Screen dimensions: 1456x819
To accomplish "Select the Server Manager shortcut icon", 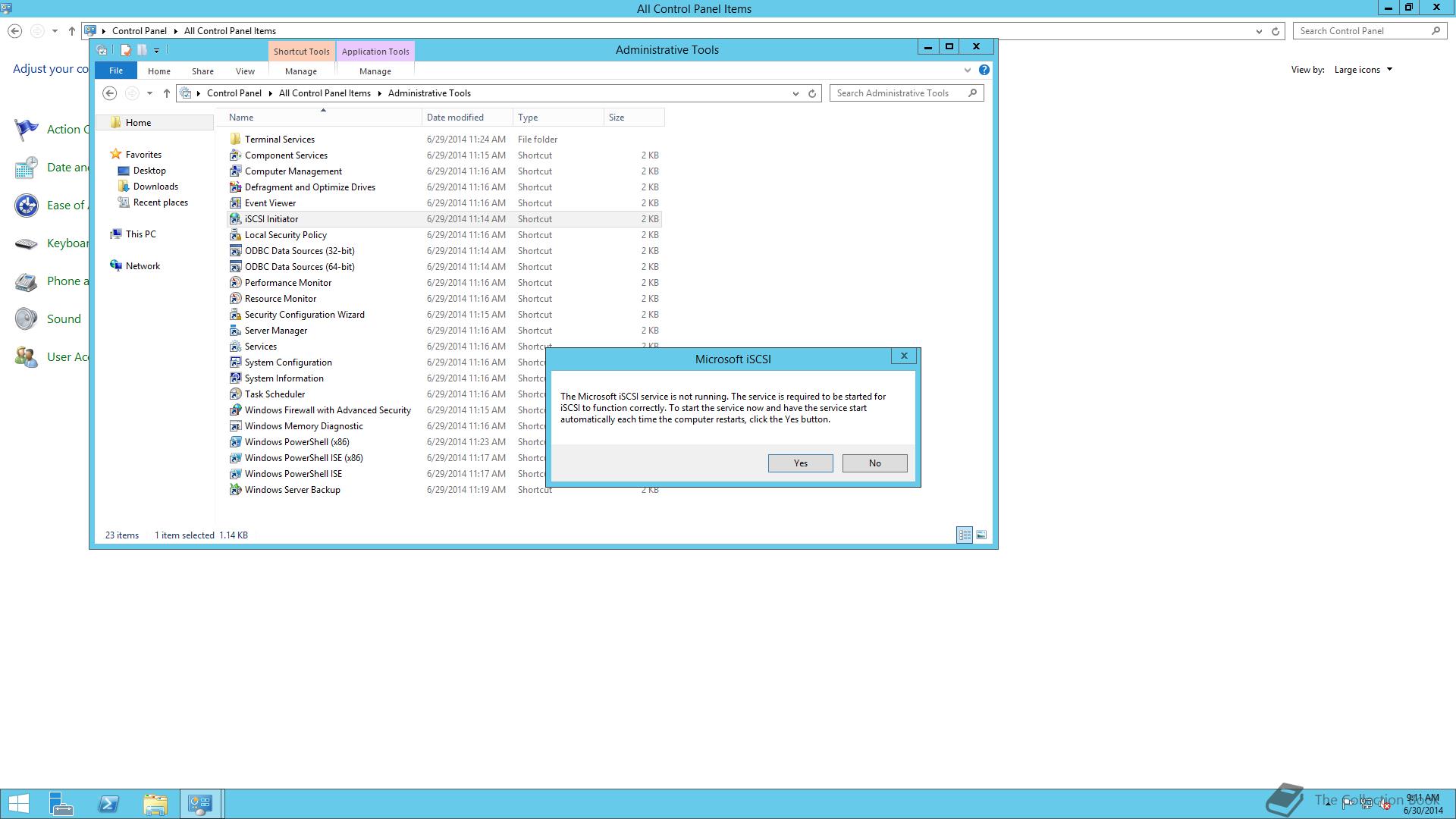I will (235, 330).
